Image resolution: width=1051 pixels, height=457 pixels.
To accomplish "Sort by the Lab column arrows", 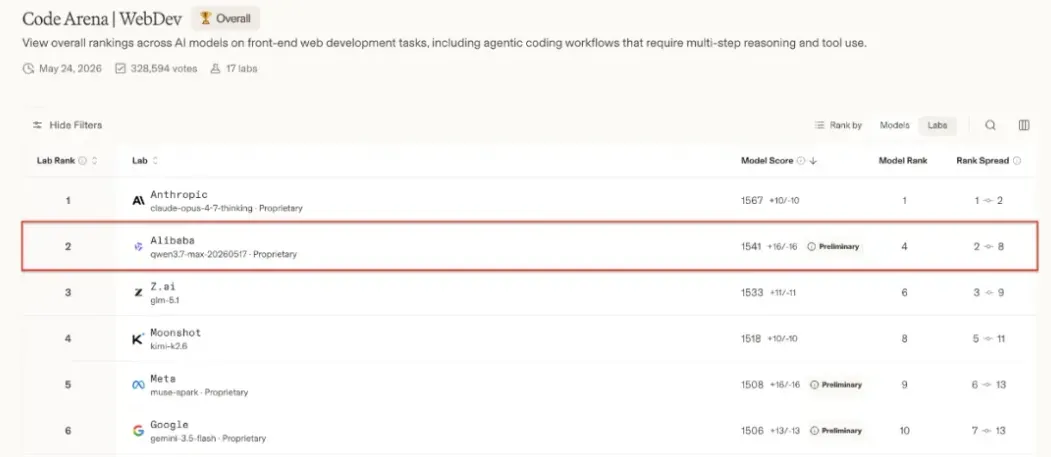I will [156, 161].
